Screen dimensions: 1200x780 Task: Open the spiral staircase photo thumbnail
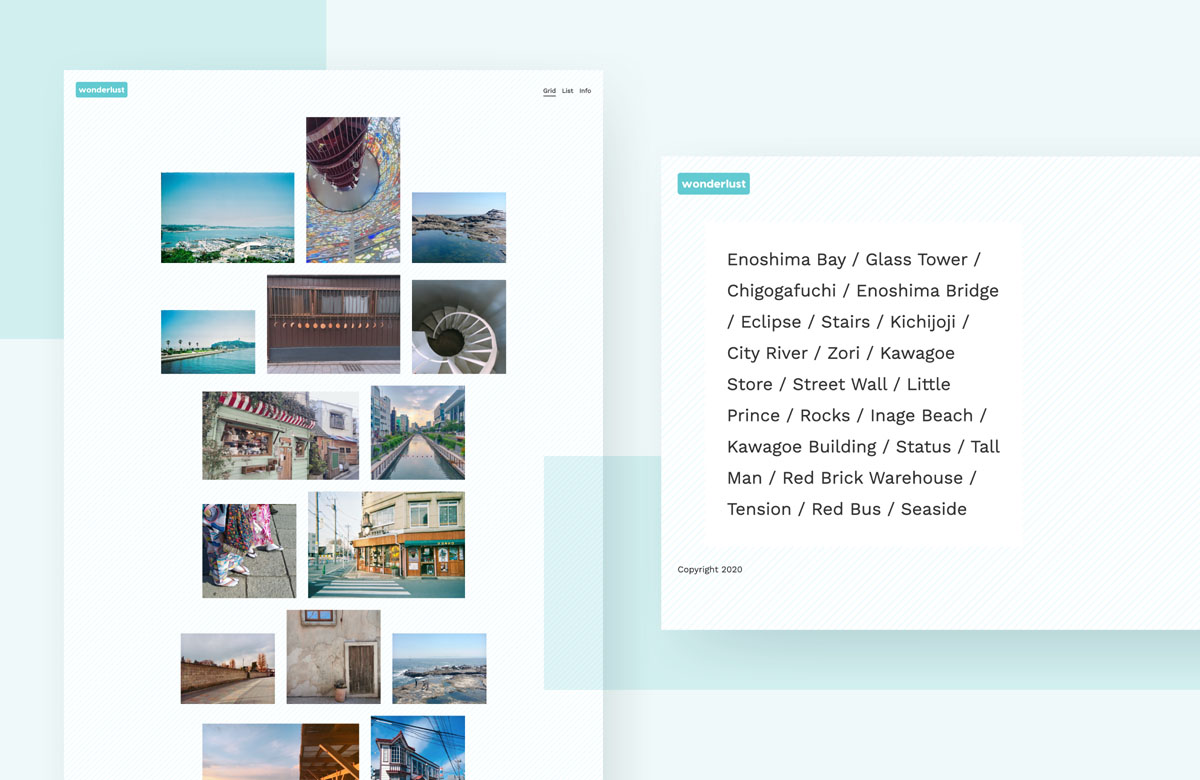pyautogui.click(x=458, y=326)
